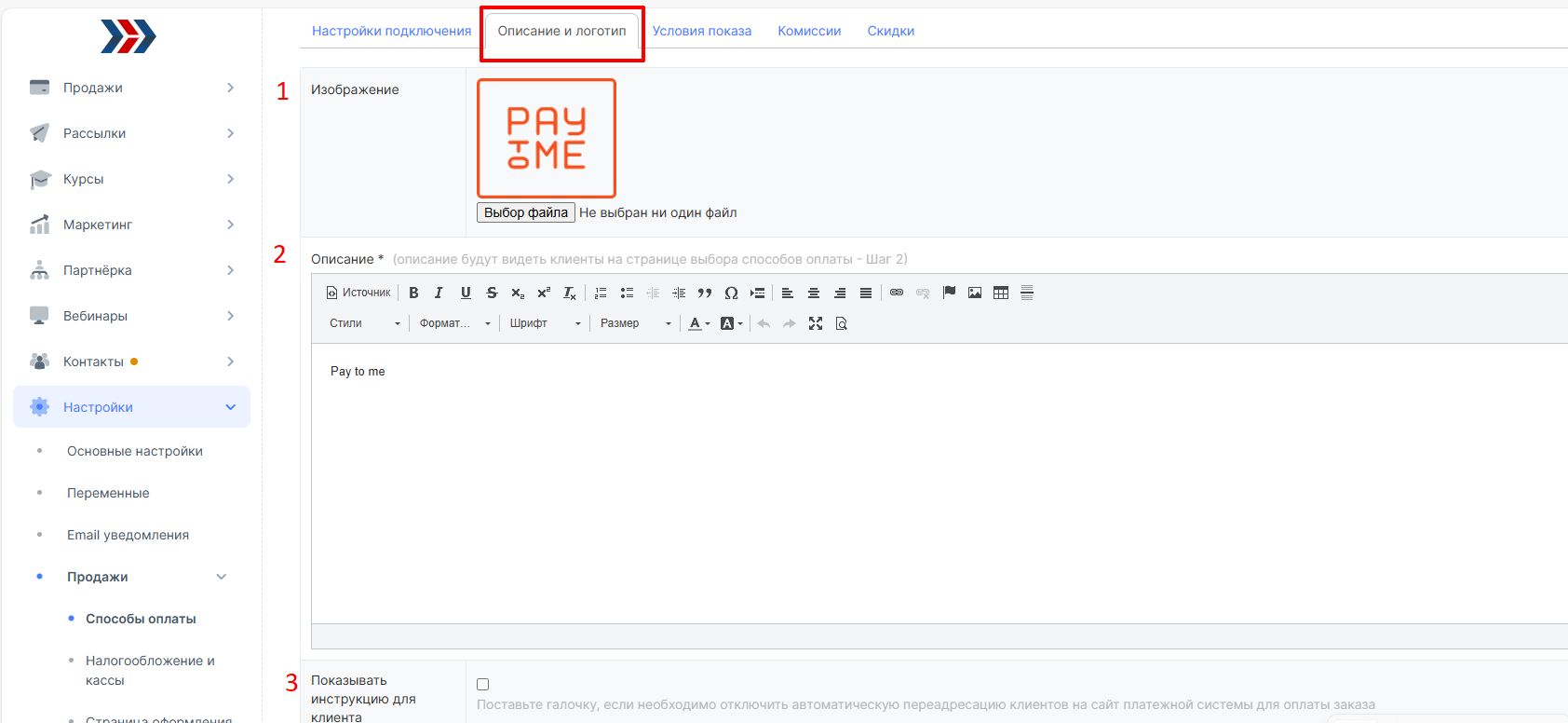Open the Формат format dropdown
1568x723 pixels.
(454, 323)
